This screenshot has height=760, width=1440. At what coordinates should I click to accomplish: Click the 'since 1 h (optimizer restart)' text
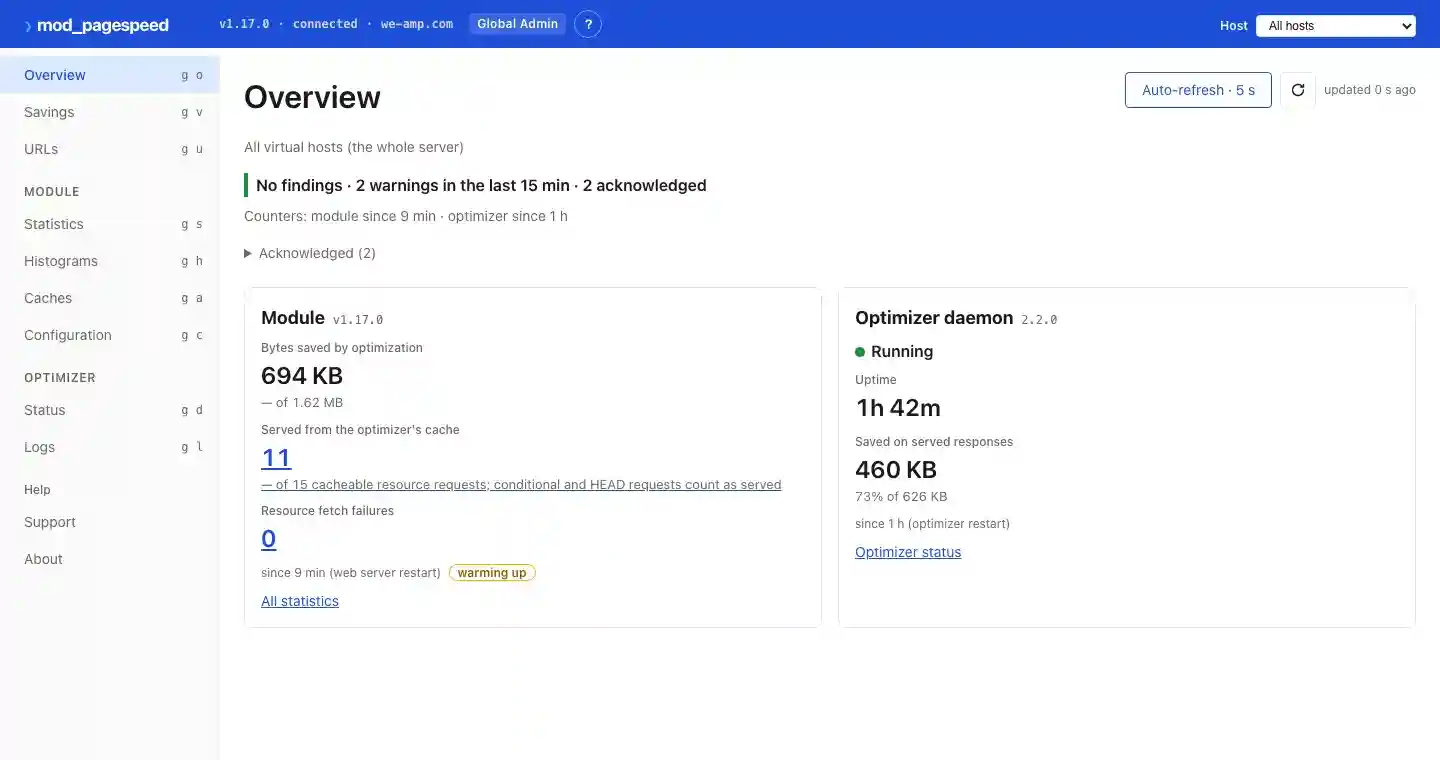click(932, 524)
